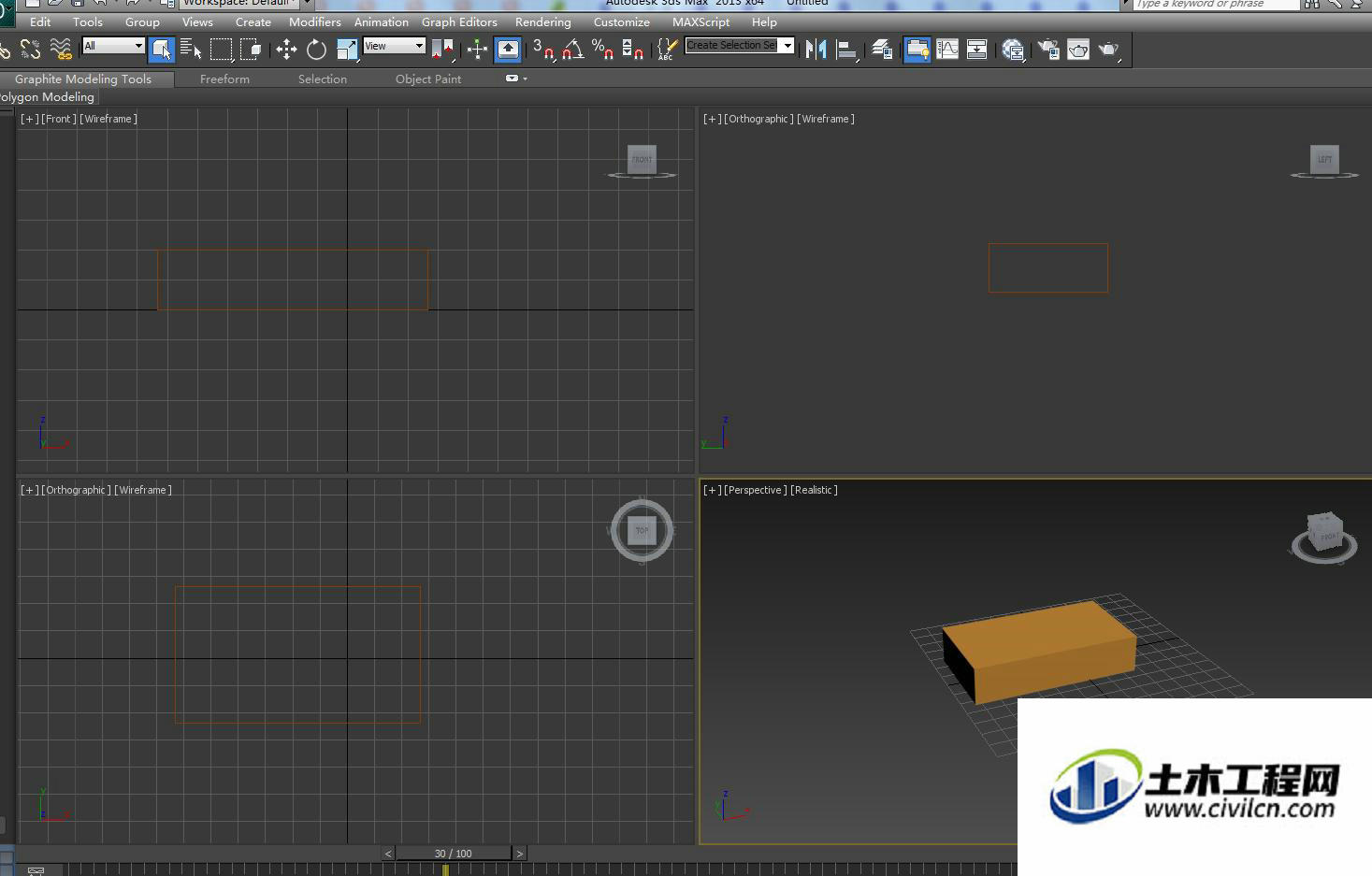Step to previous frame with left arrow

click(x=388, y=854)
